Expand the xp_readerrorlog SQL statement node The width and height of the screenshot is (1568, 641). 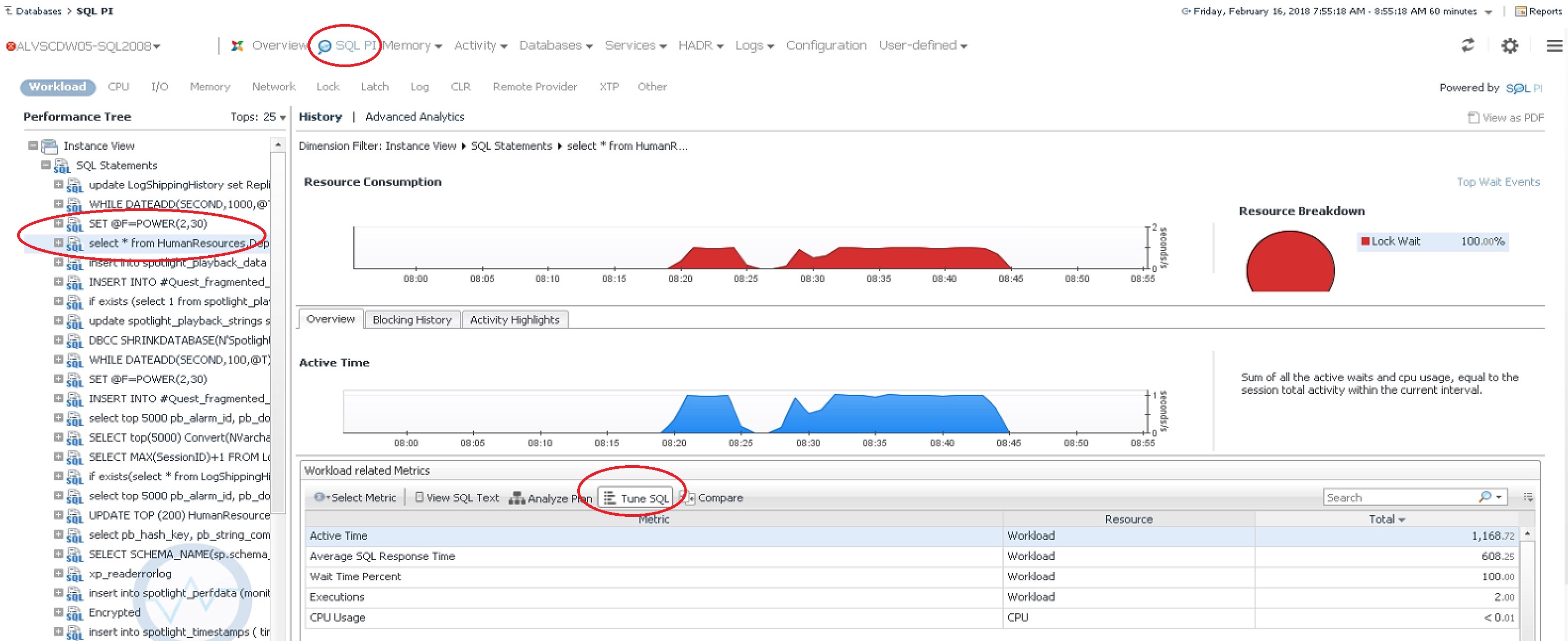pos(59,573)
